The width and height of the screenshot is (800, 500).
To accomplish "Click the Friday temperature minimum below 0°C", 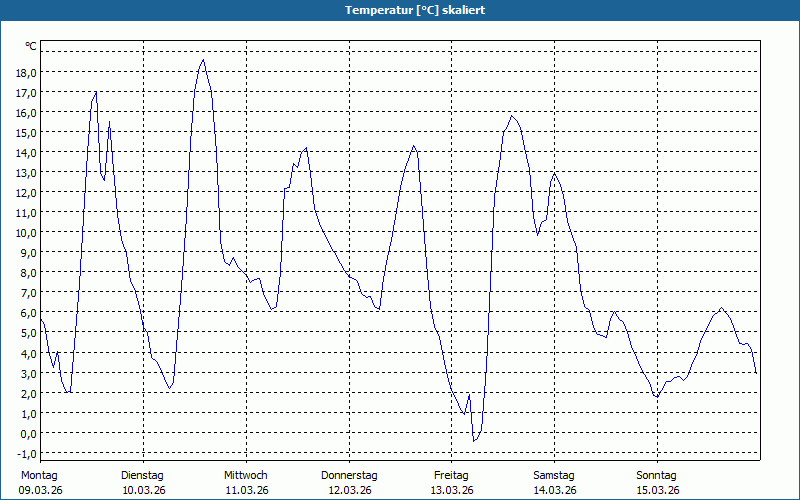I will [474, 441].
